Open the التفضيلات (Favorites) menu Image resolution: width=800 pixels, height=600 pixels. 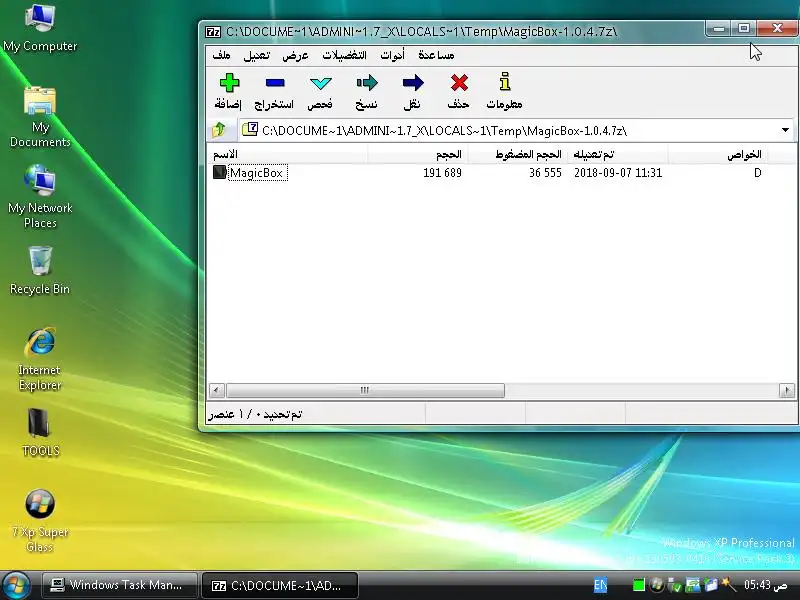tap(344, 55)
